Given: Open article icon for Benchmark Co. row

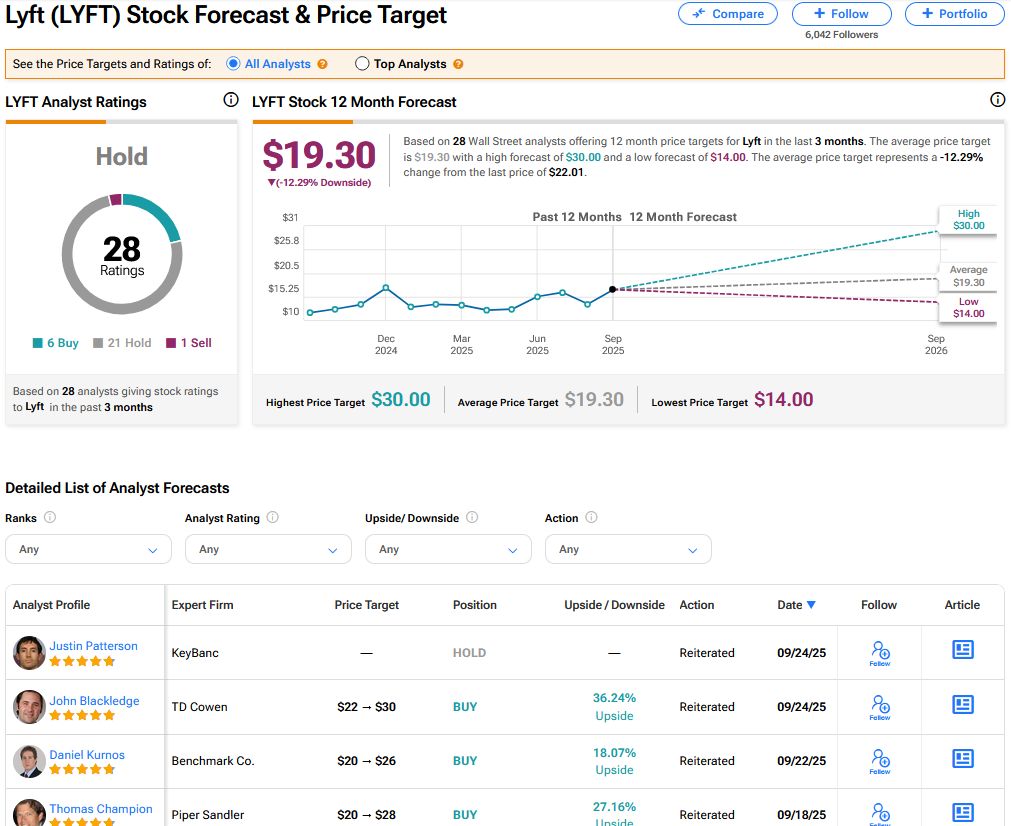Looking at the screenshot, I should click(963, 759).
